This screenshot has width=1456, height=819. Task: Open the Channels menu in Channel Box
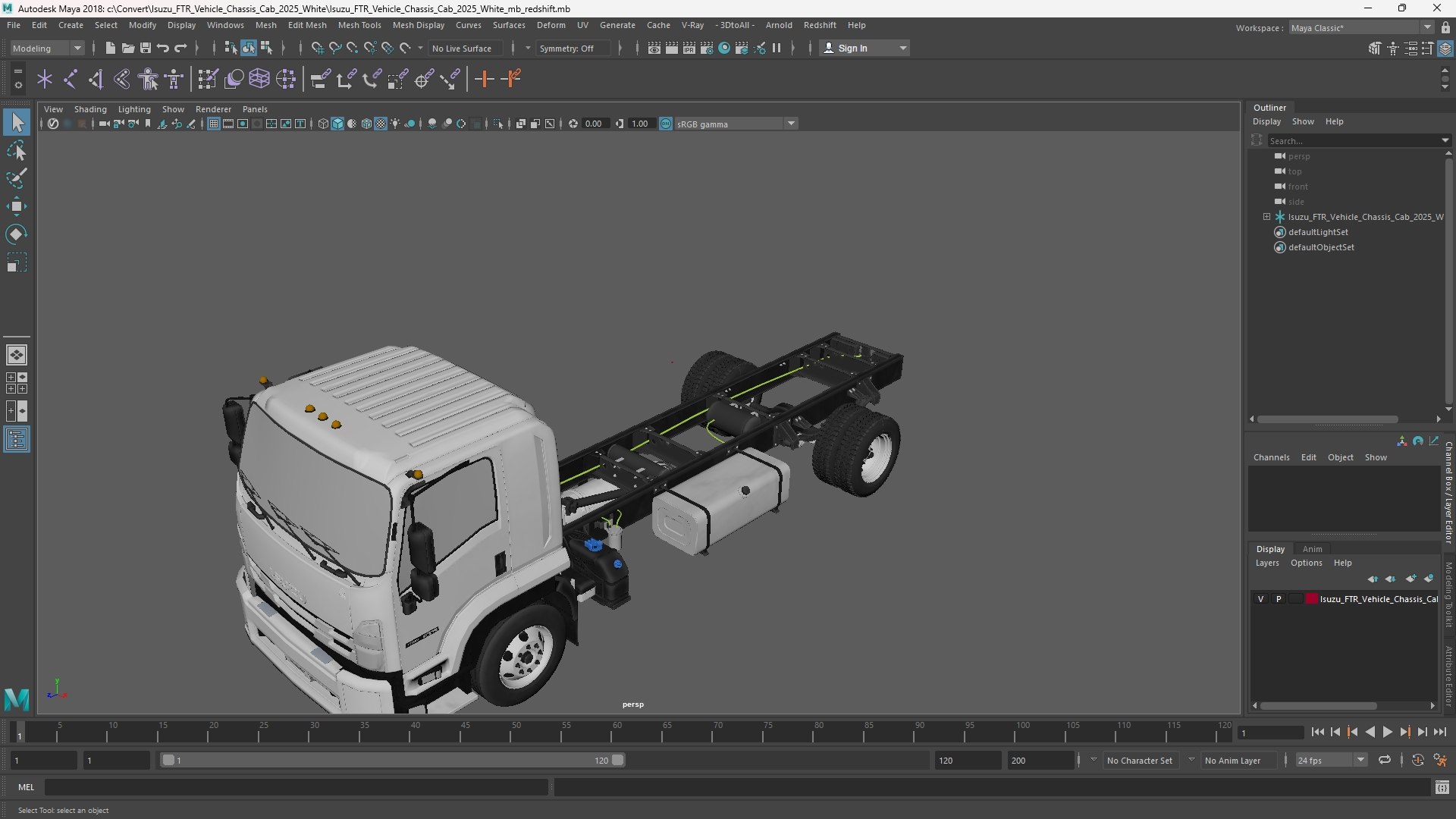pos(1271,457)
